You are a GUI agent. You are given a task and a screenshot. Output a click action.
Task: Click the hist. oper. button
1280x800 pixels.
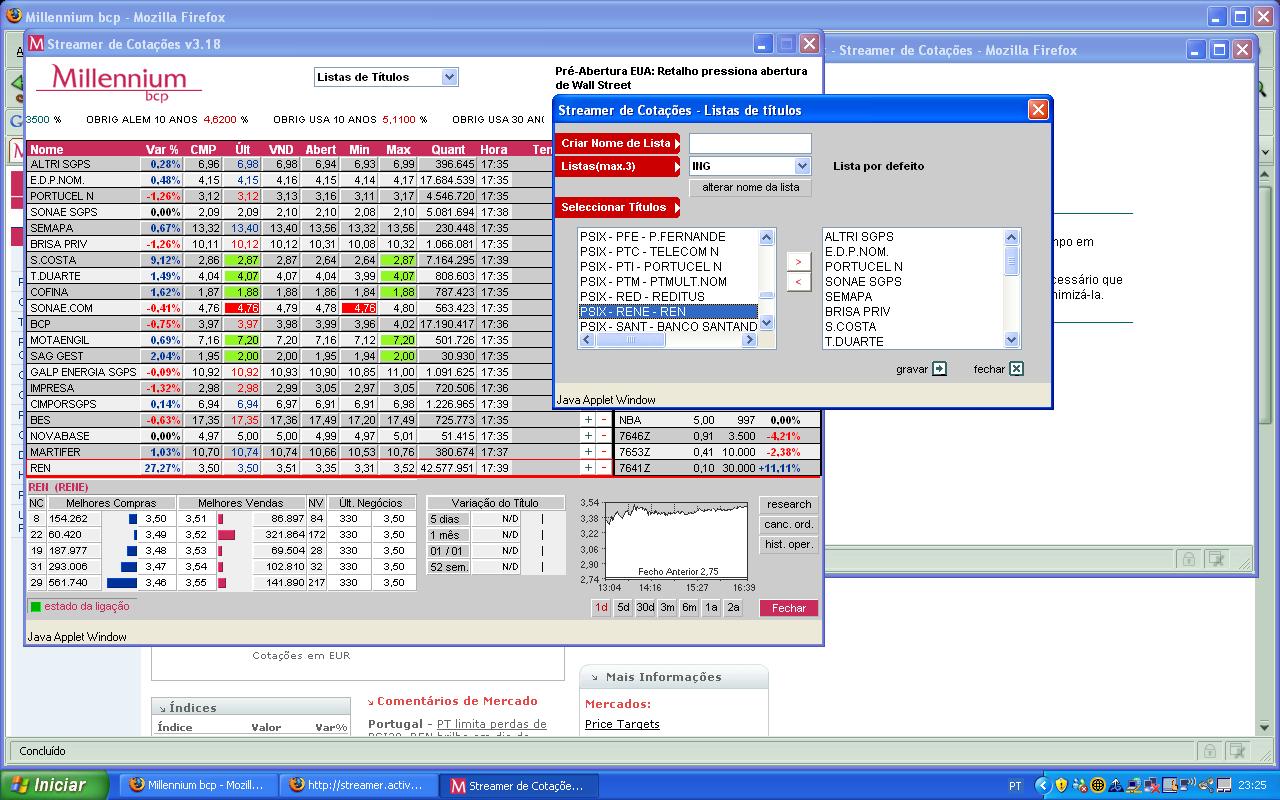point(789,545)
